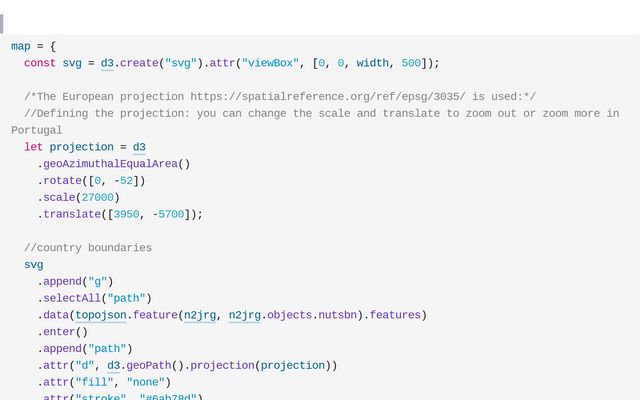Open the underlined d3 reference before .create
Viewport: 640px width, 400px height.
pyautogui.click(x=107, y=63)
